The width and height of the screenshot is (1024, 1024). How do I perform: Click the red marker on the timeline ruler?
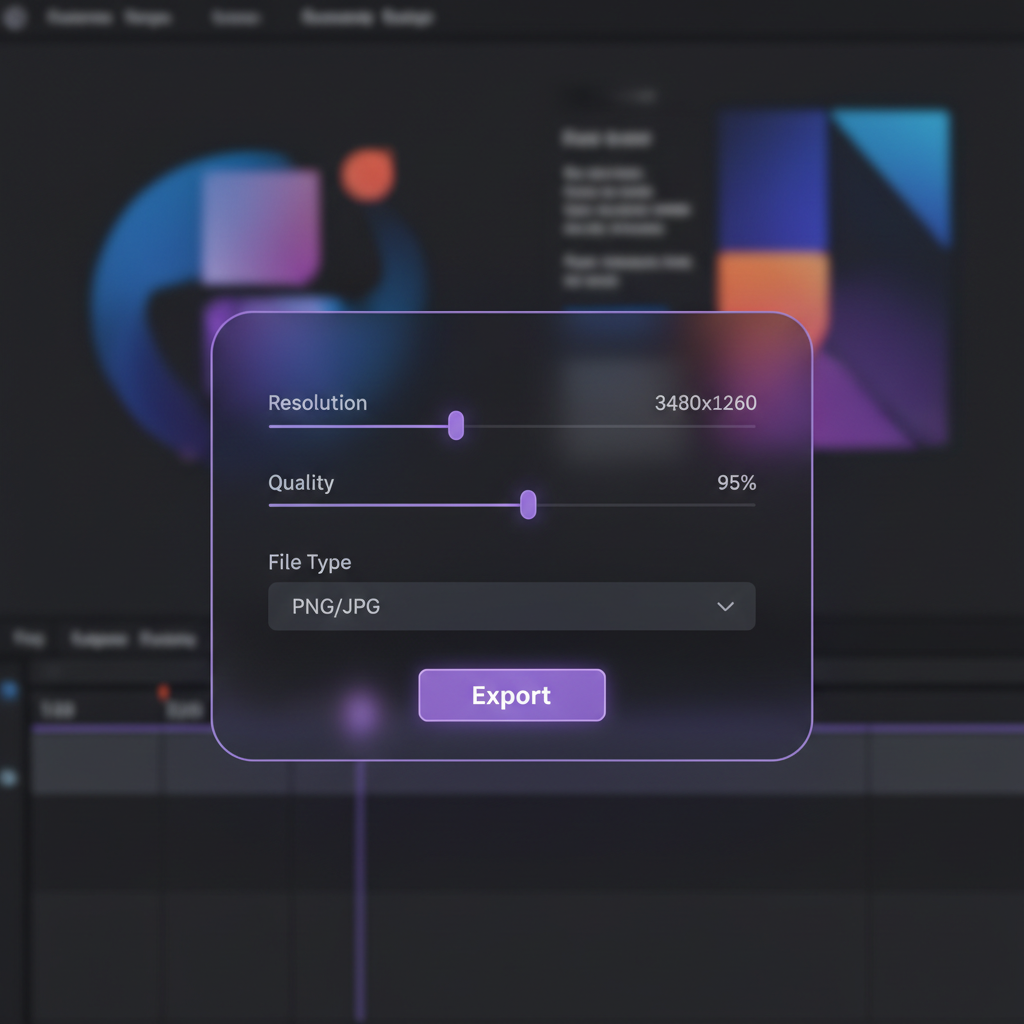click(163, 691)
